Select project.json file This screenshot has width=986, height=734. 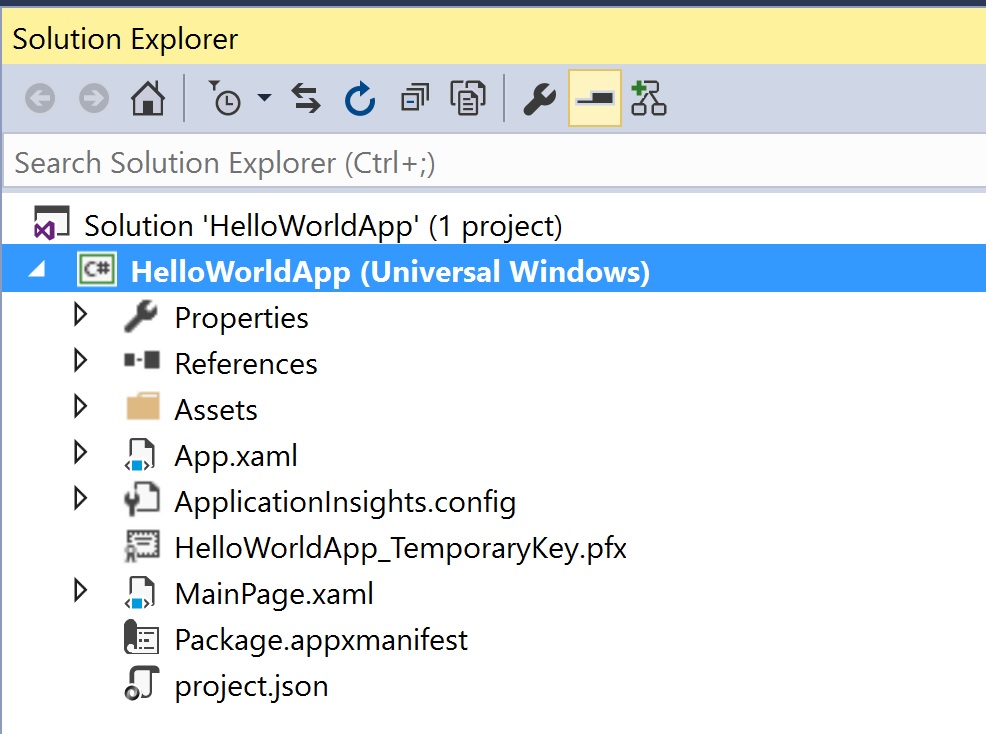(252, 686)
